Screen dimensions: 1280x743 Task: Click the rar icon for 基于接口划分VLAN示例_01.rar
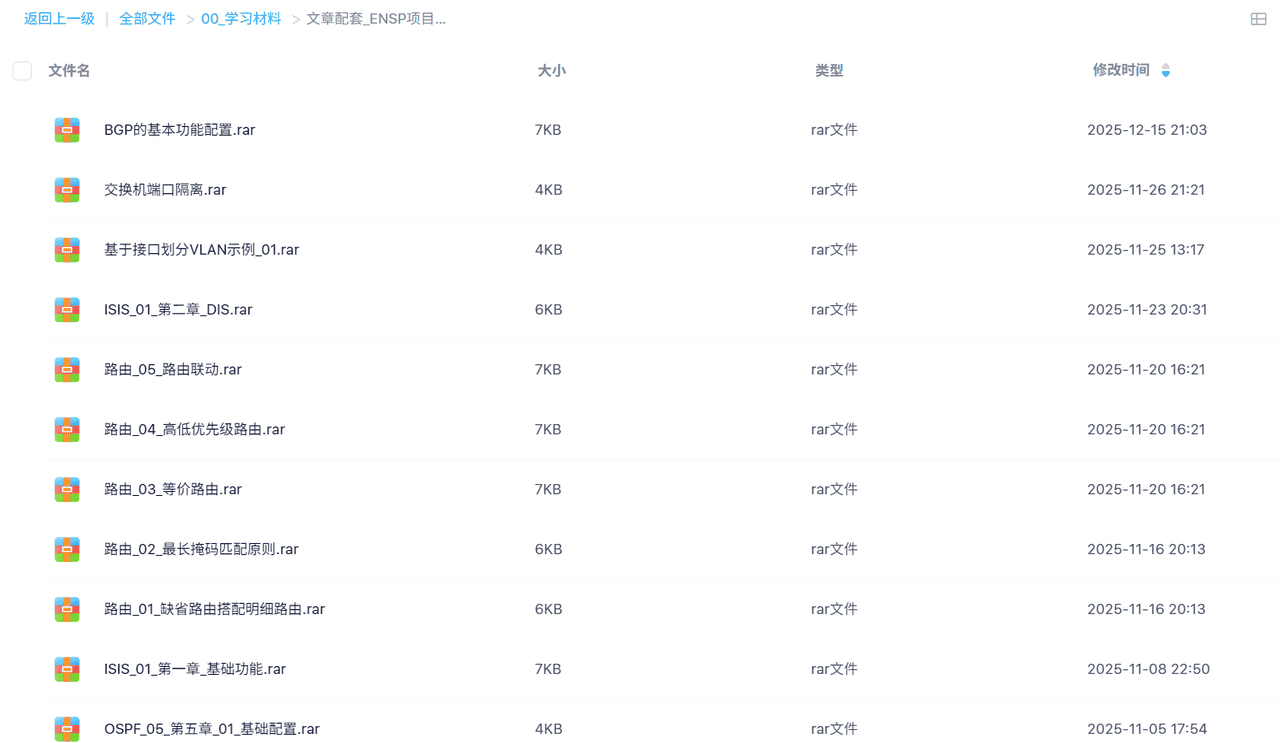pos(67,250)
